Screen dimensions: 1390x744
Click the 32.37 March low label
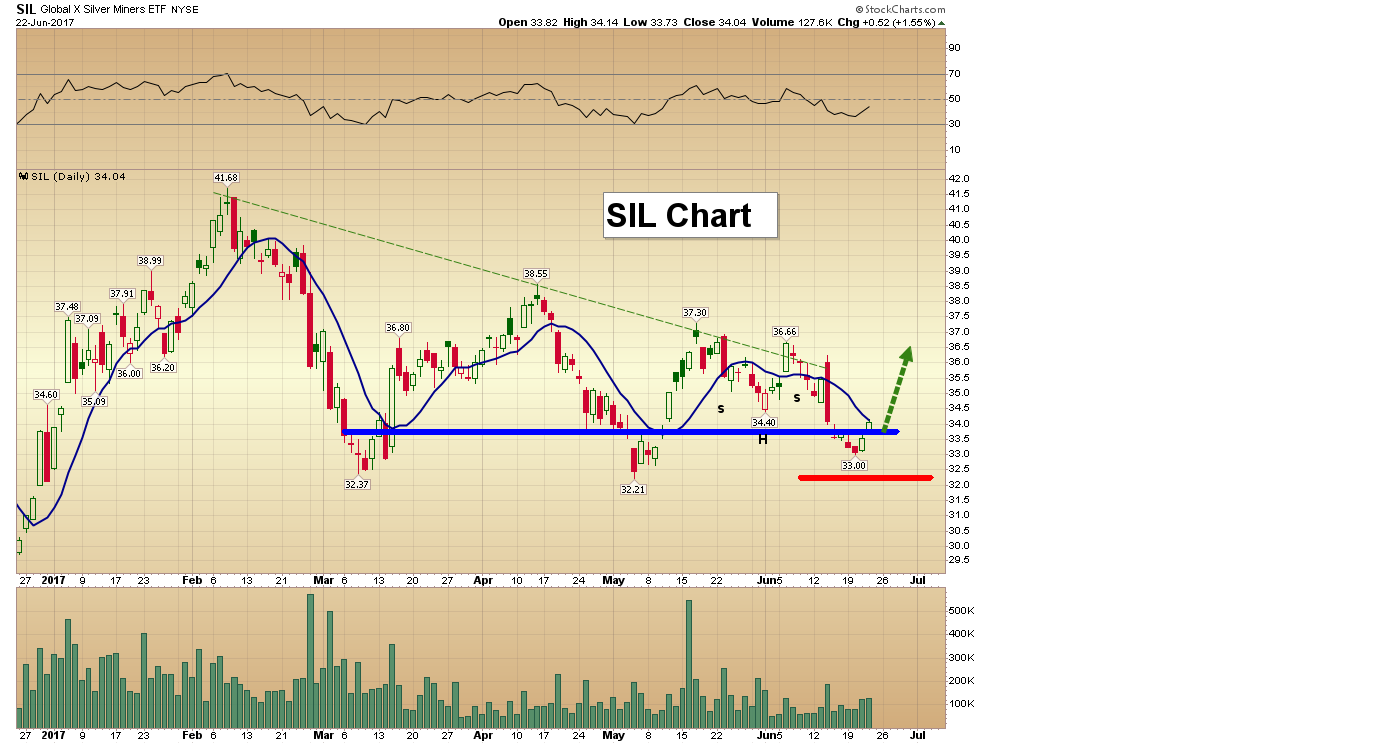tap(357, 484)
